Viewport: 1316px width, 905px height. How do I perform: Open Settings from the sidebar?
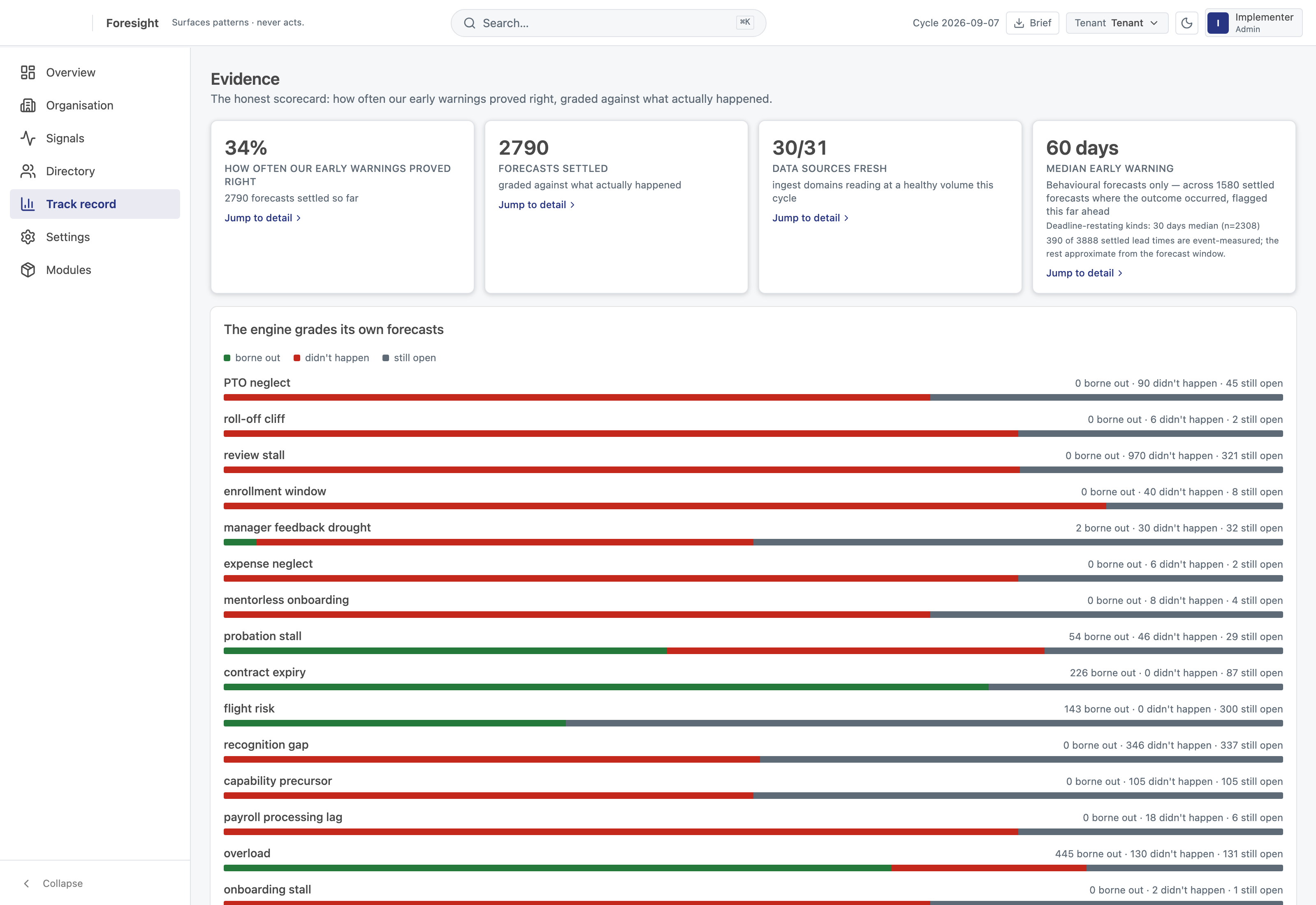point(95,237)
